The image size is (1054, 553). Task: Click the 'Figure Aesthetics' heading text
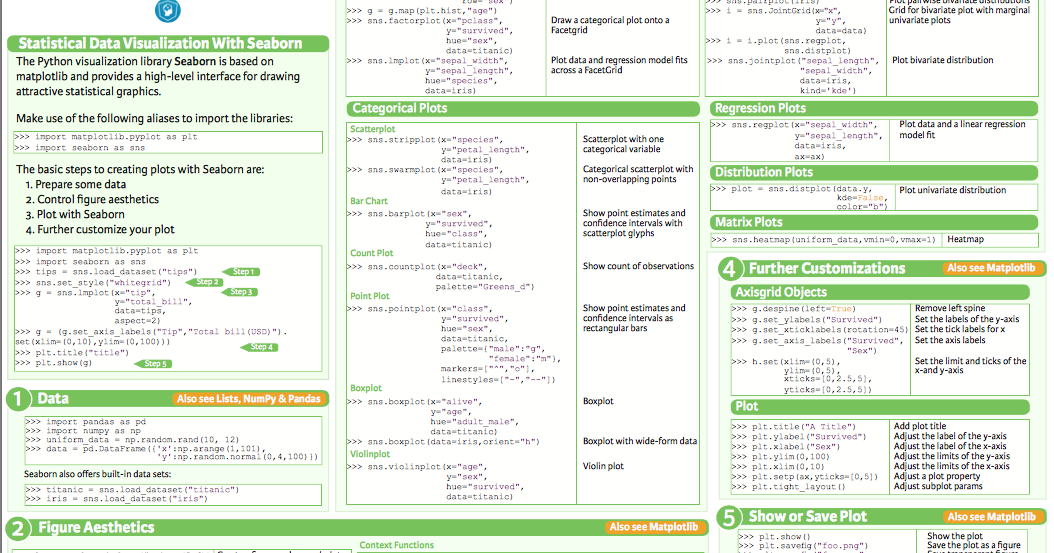[96, 527]
